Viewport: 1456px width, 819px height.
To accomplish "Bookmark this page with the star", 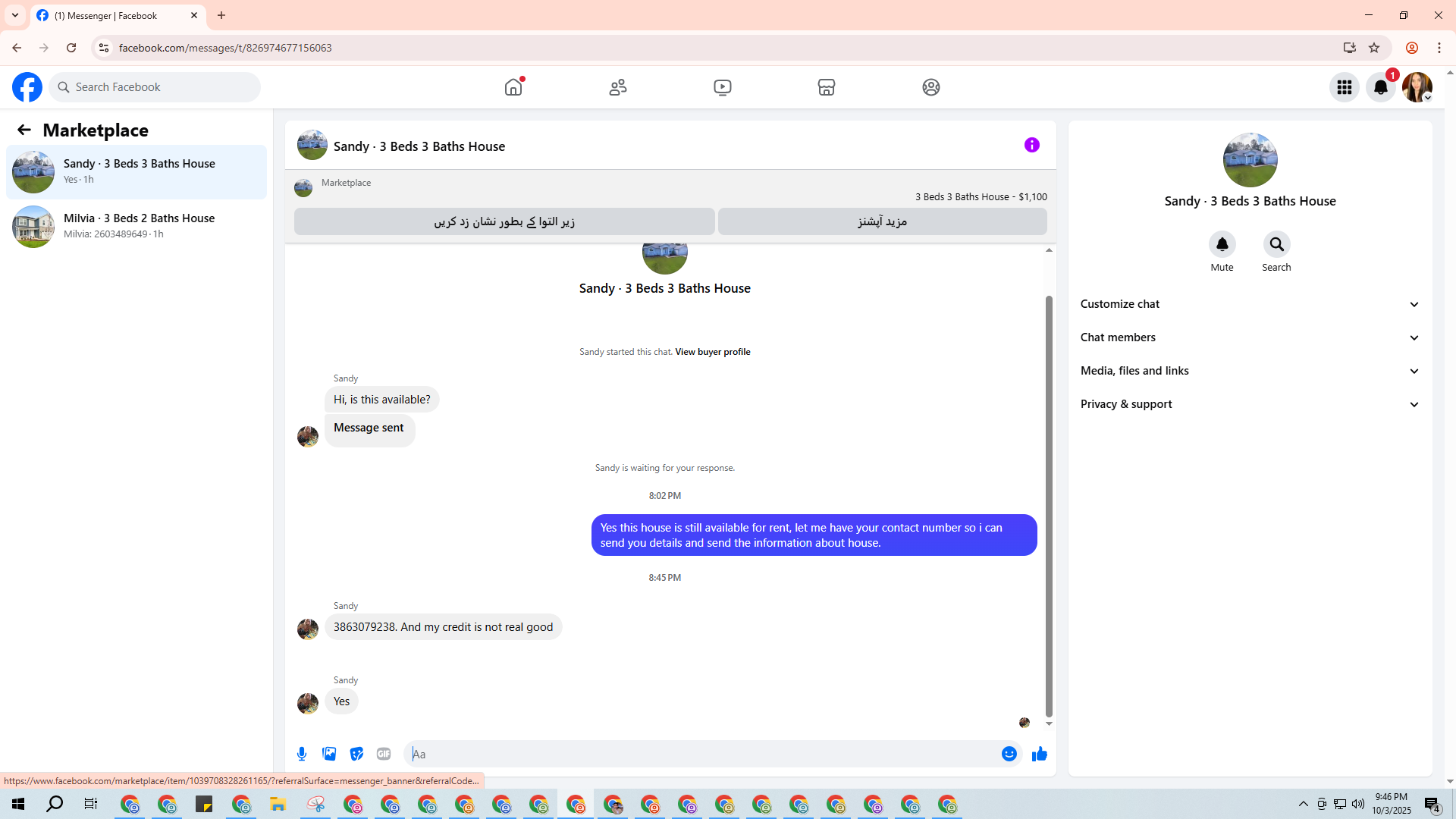I will click(x=1374, y=48).
